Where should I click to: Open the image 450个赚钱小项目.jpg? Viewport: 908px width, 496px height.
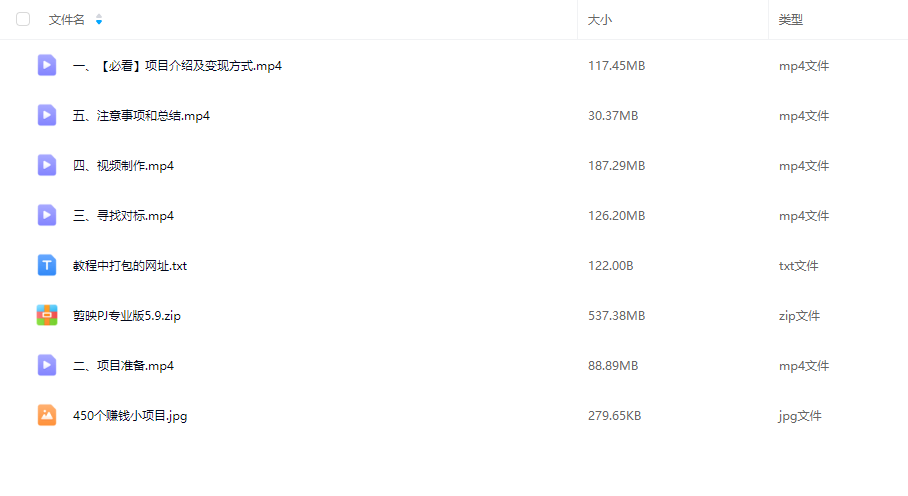130,416
